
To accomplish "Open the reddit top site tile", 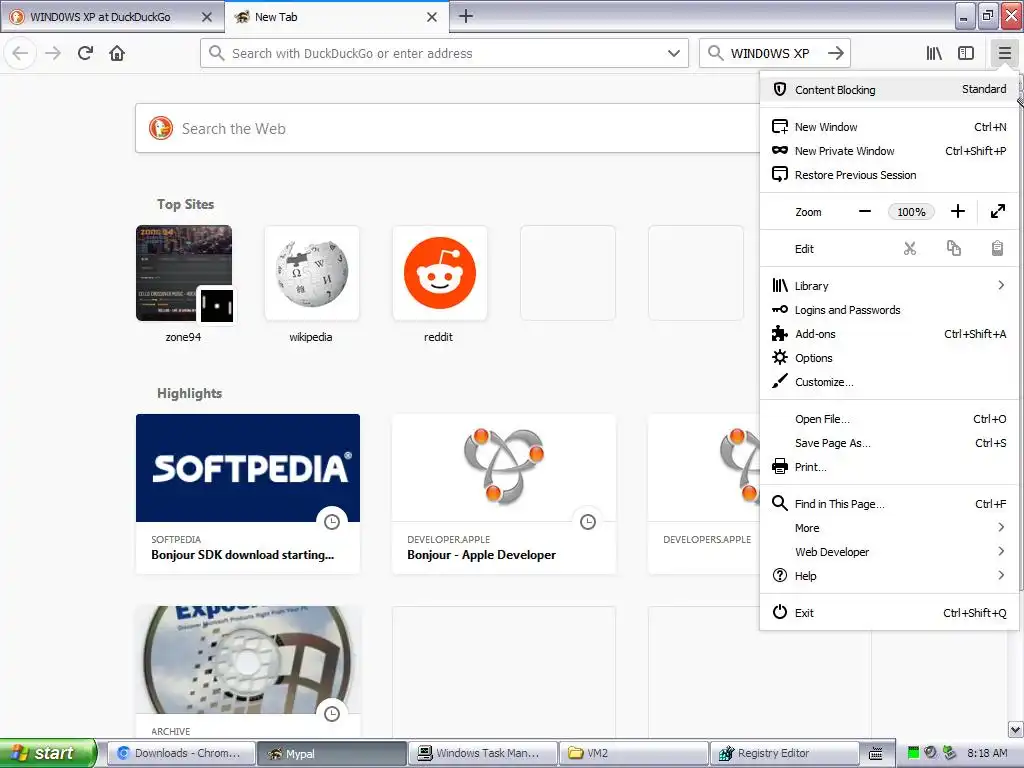I will point(440,273).
